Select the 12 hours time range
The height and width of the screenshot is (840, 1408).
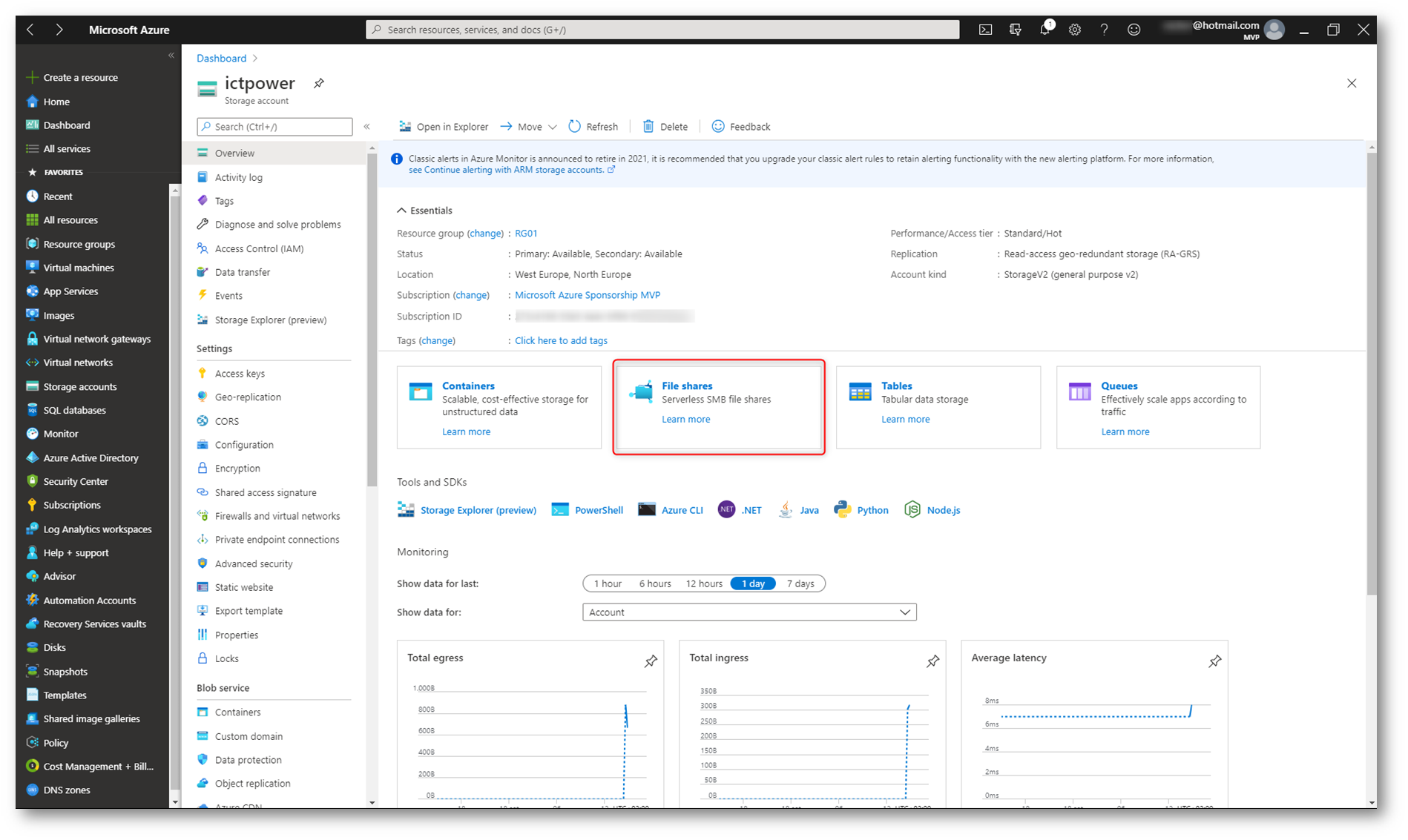pyautogui.click(x=704, y=583)
